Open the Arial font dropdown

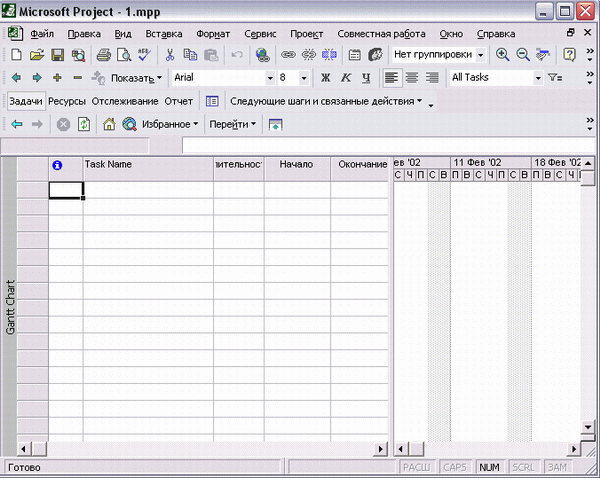click(270, 78)
